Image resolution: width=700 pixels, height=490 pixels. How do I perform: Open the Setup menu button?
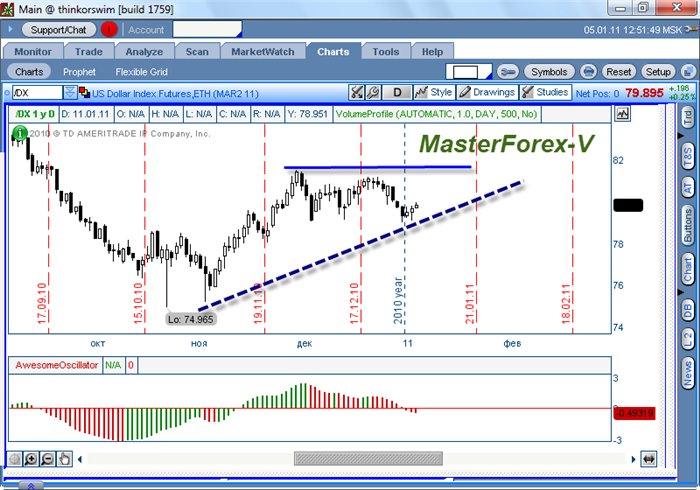(658, 72)
